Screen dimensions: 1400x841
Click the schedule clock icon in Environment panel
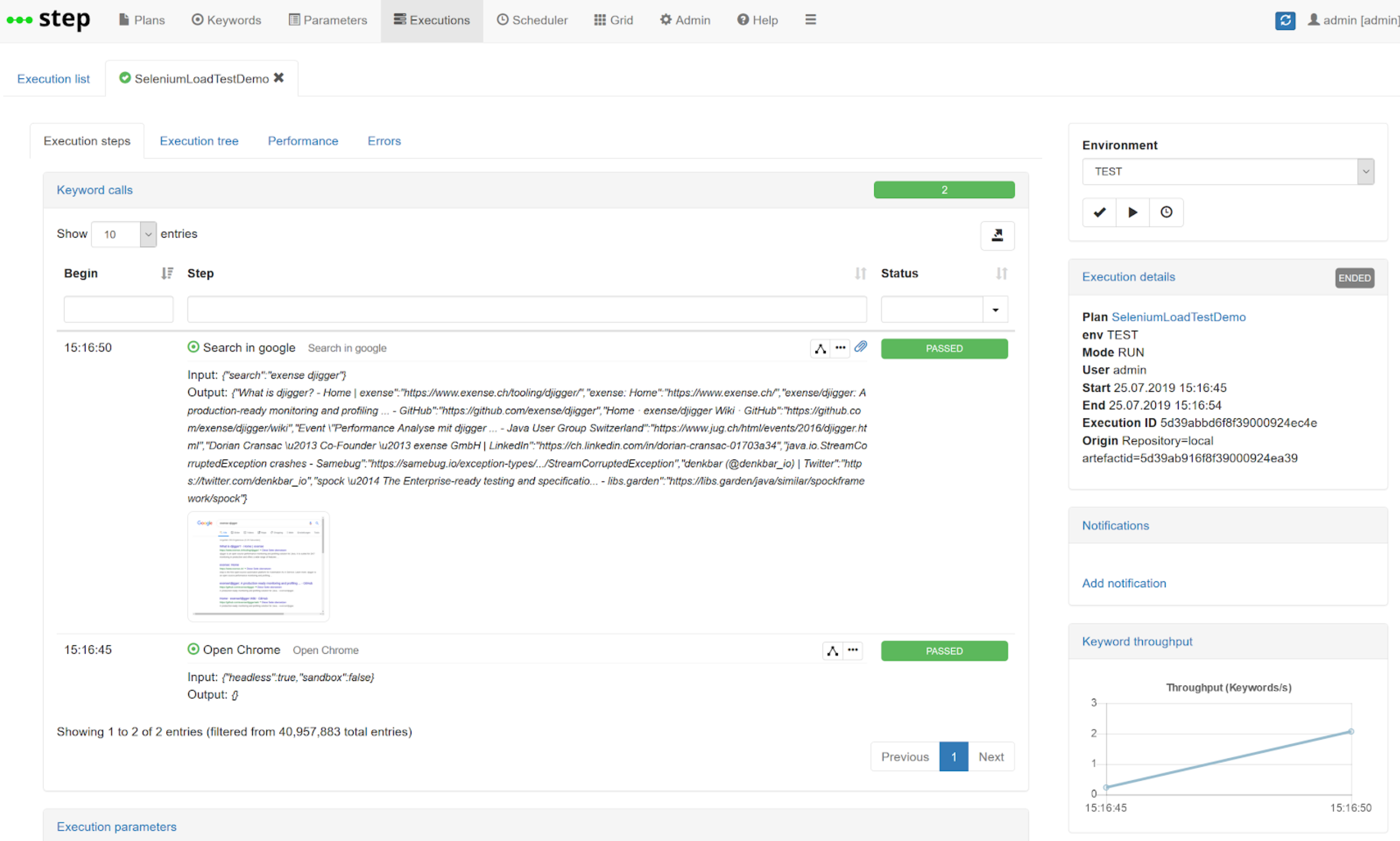[1166, 212]
